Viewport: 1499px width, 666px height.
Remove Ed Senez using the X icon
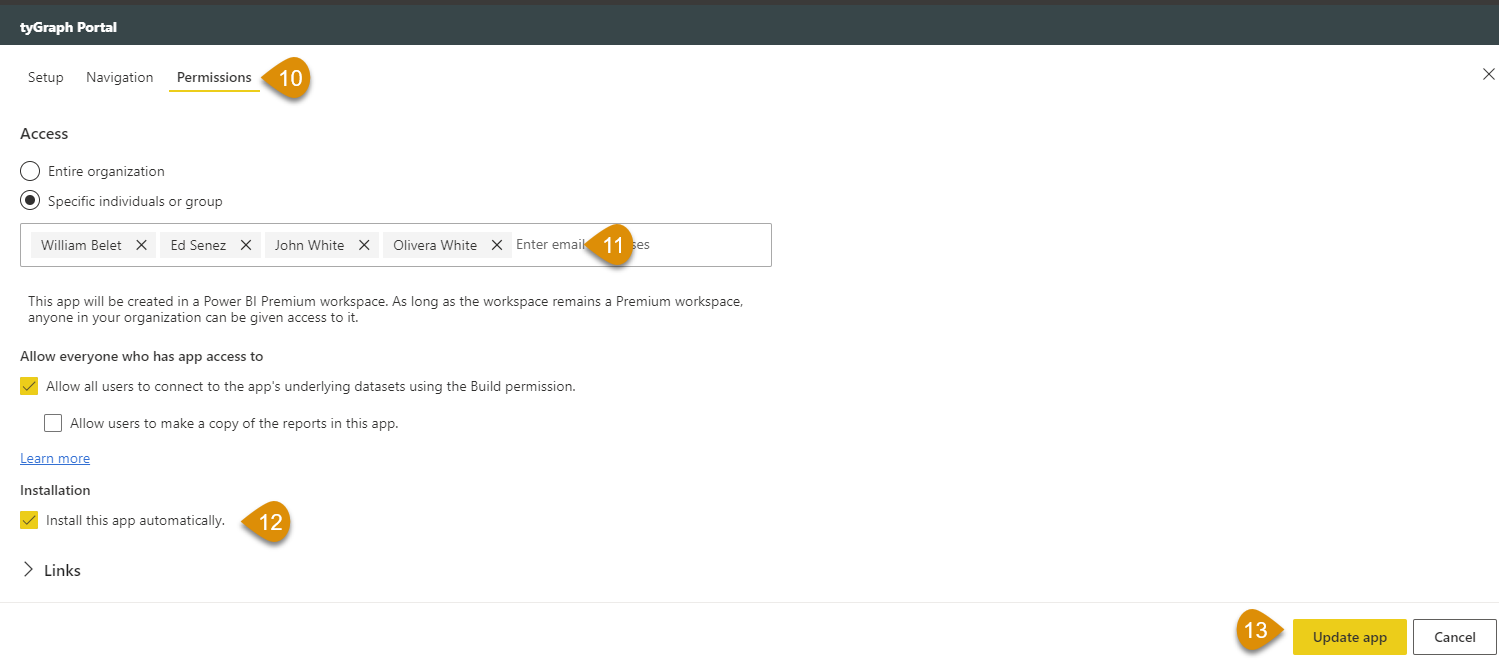pos(246,244)
